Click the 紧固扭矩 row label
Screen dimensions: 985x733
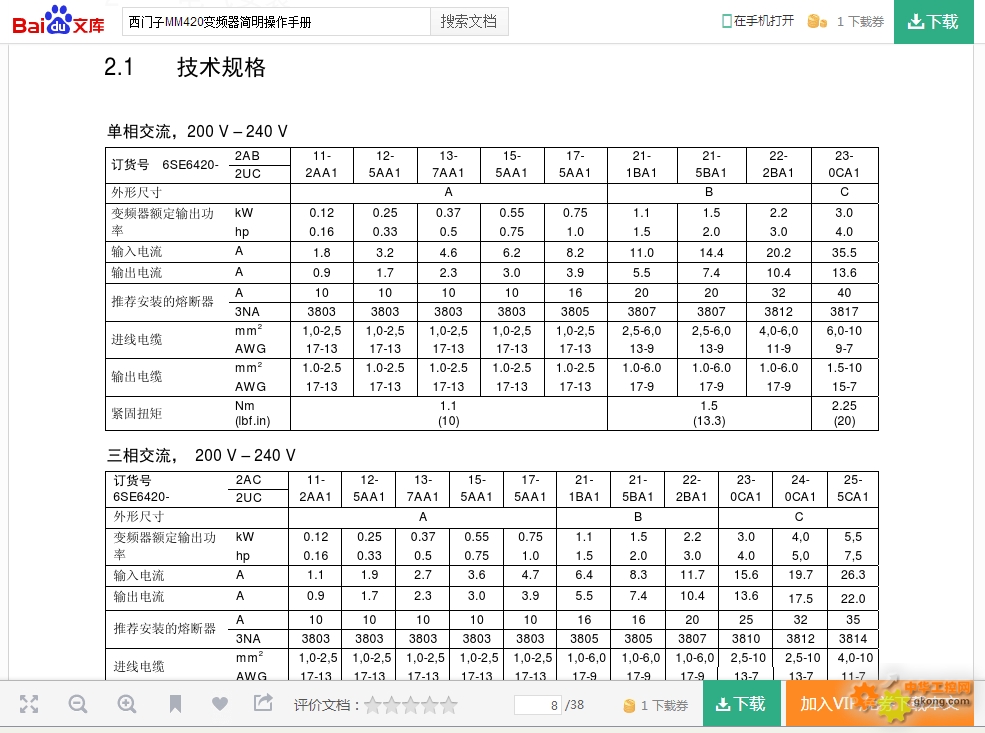pos(137,413)
